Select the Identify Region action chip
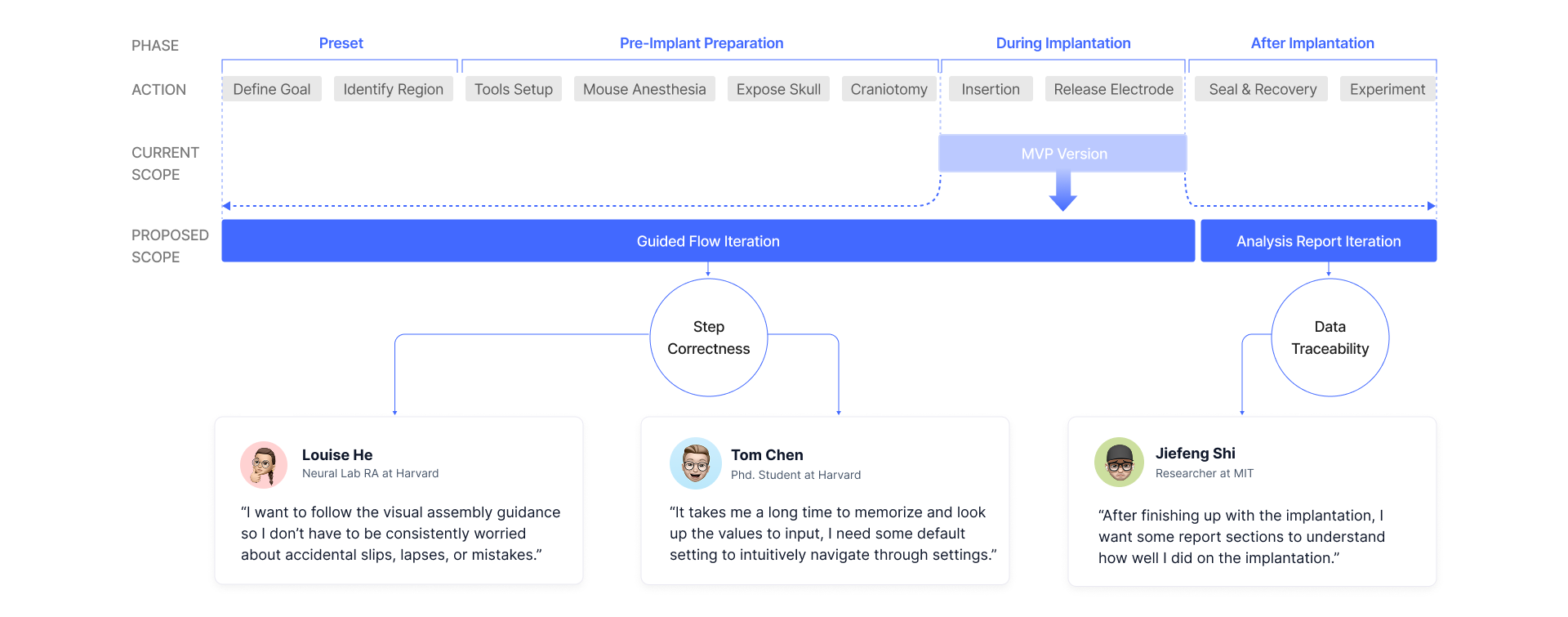Viewport: 1568px width, 617px height. [x=393, y=89]
